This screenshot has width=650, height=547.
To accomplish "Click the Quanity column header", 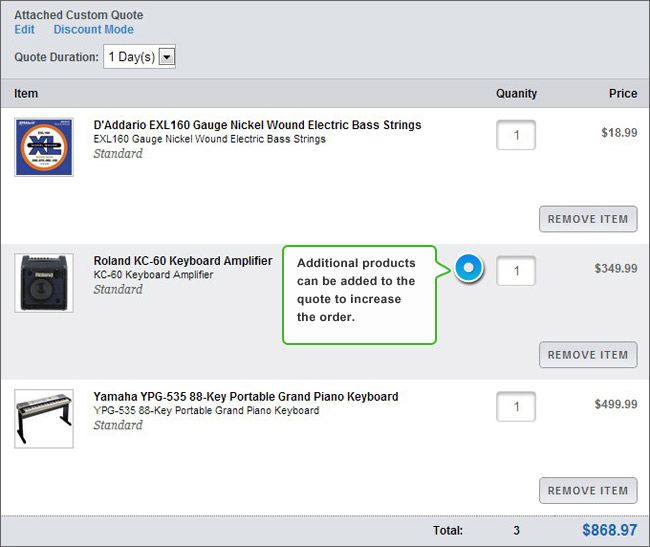I will [517, 94].
